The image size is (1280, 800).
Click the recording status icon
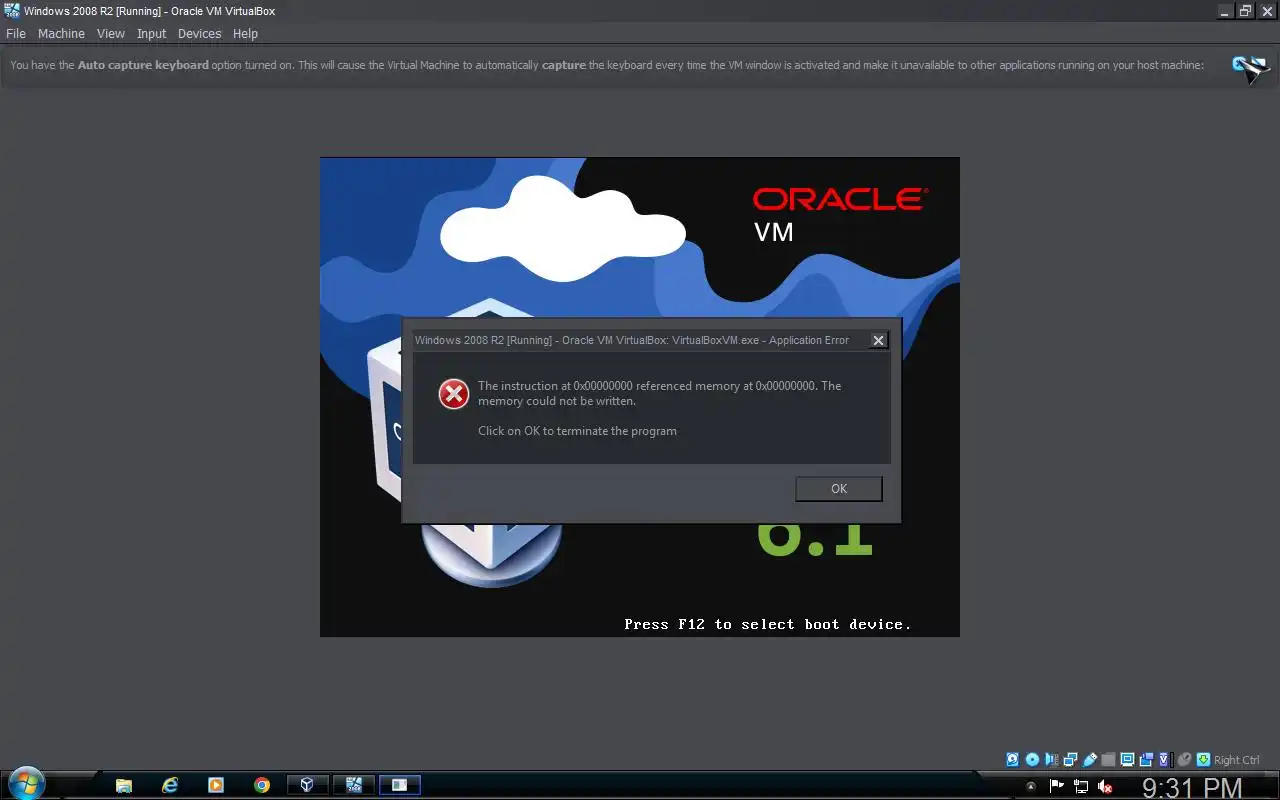[1146, 760]
